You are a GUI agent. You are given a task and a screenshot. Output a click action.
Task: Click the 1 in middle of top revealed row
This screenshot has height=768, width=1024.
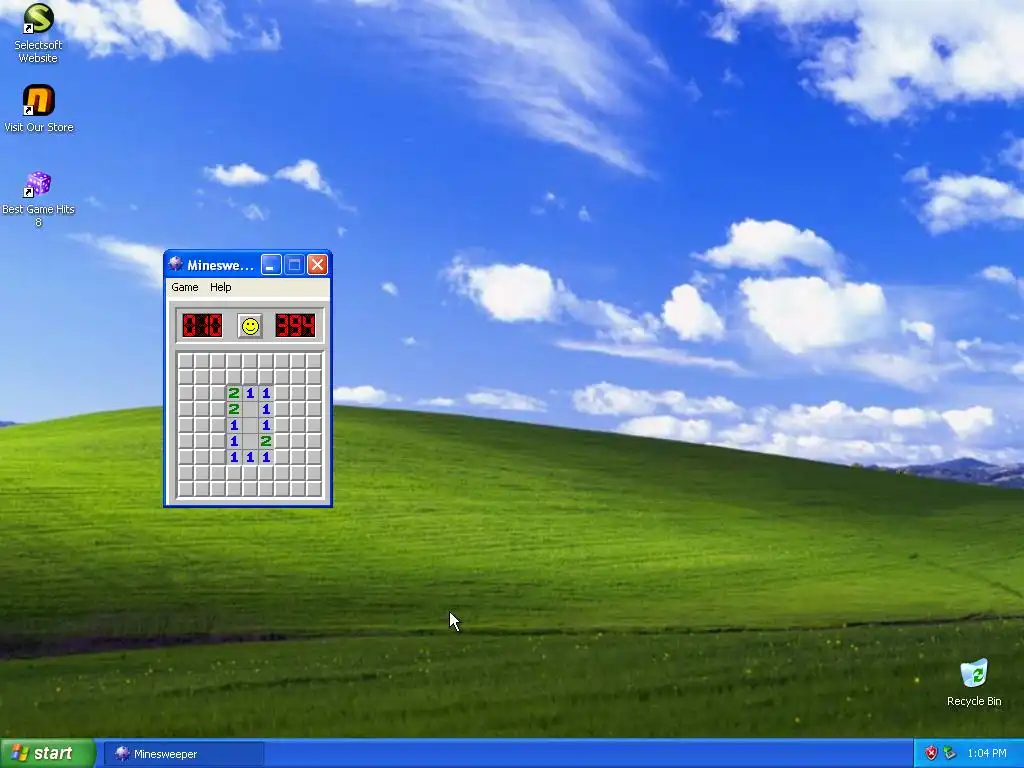tap(249, 393)
